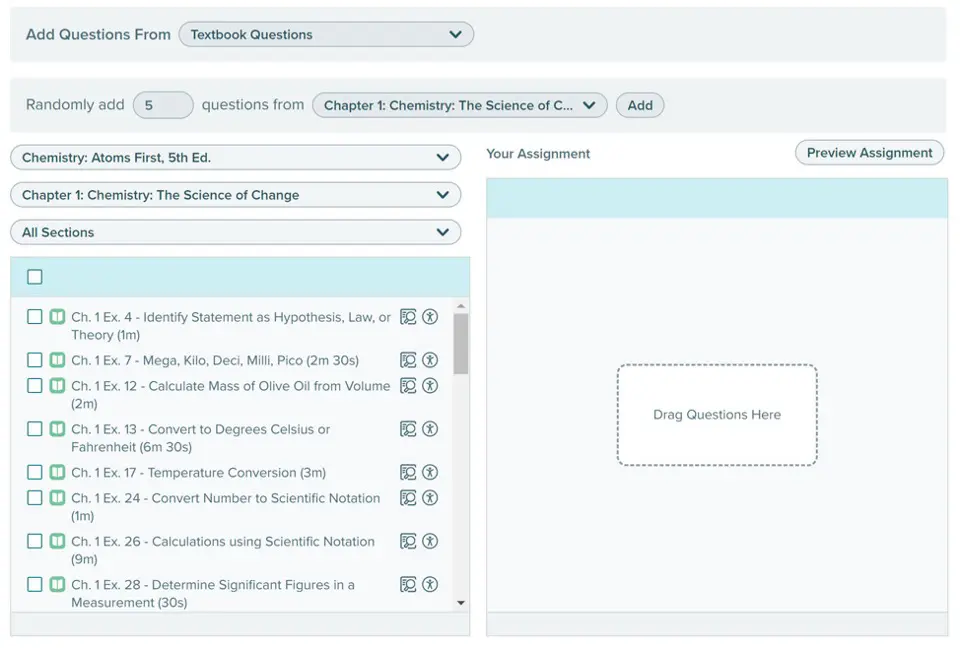Image resolution: width=960 pixels, height=648 pixels.
Task: Open preview icon for Ch. 1 Ex. 28
Action: point(408,584)
